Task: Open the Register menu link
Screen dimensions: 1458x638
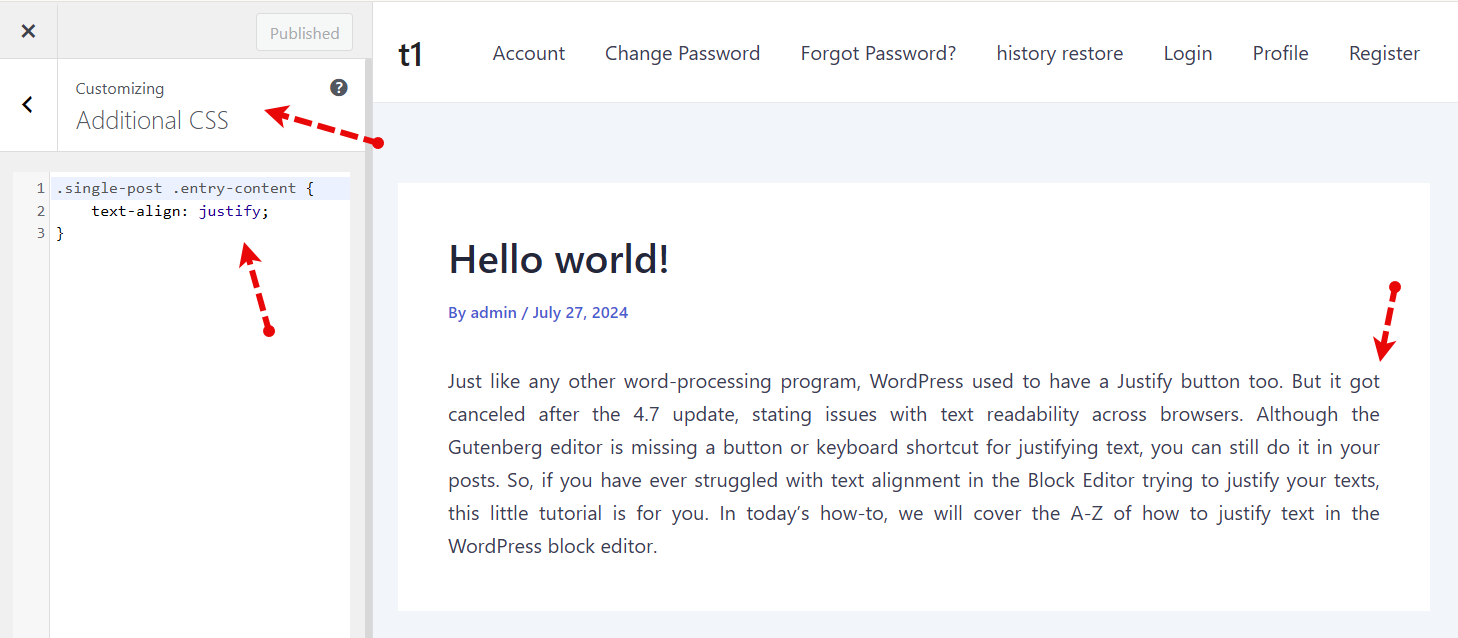Action: tap(1384, 54)
